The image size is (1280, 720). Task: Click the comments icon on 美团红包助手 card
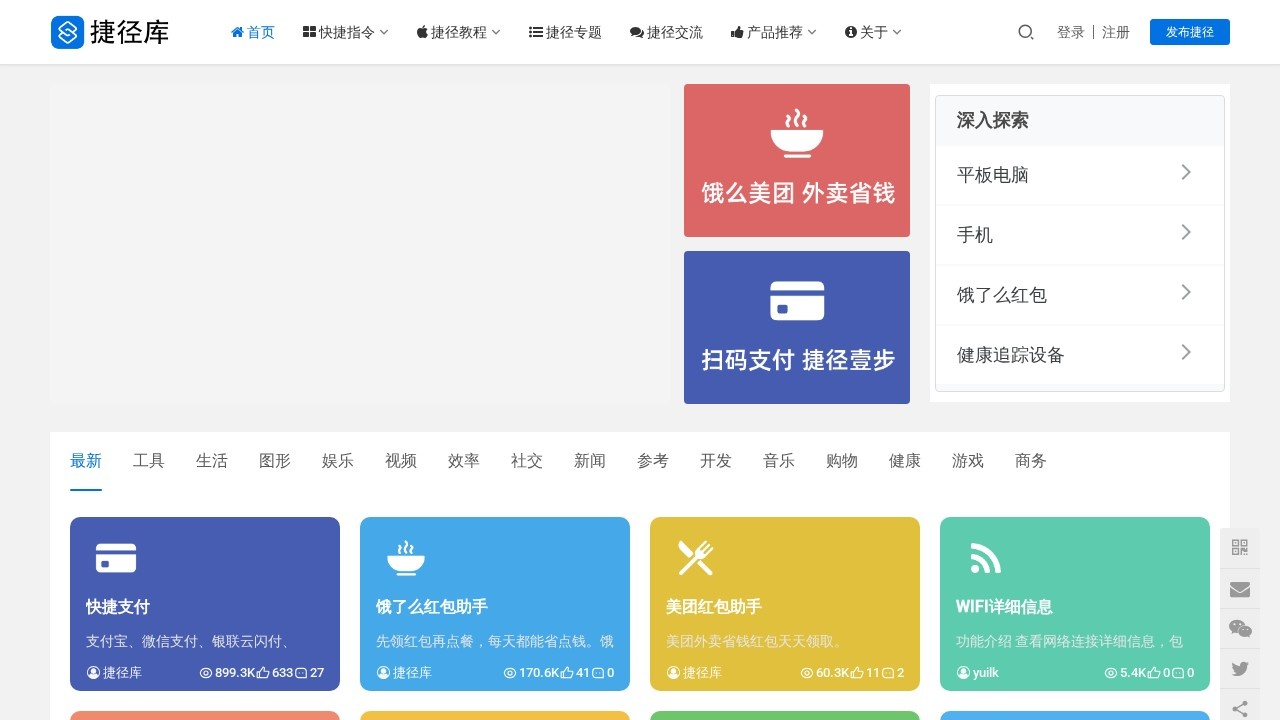click(889, 673)
